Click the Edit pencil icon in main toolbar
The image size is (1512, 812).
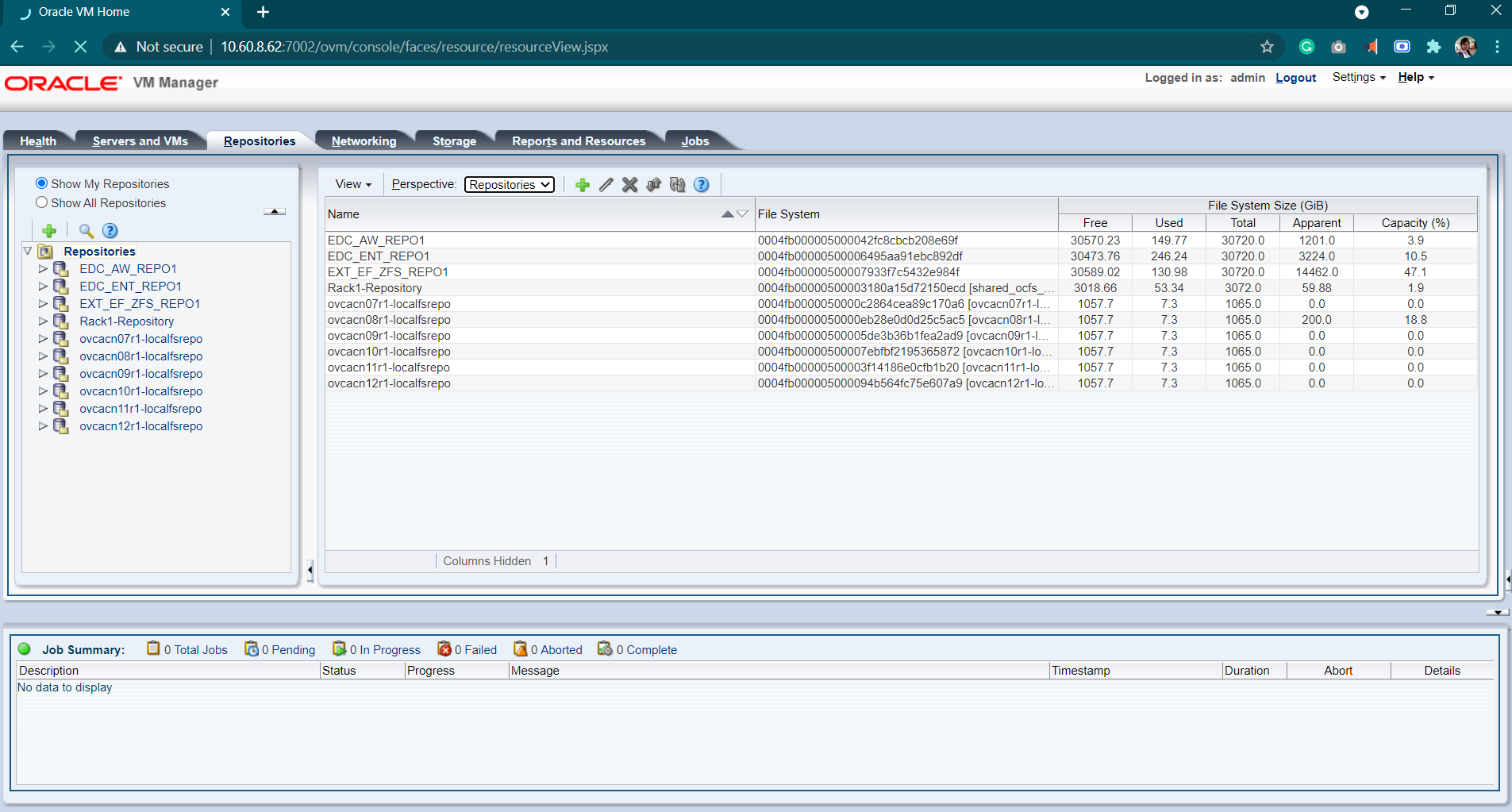(x=606, y=185)
